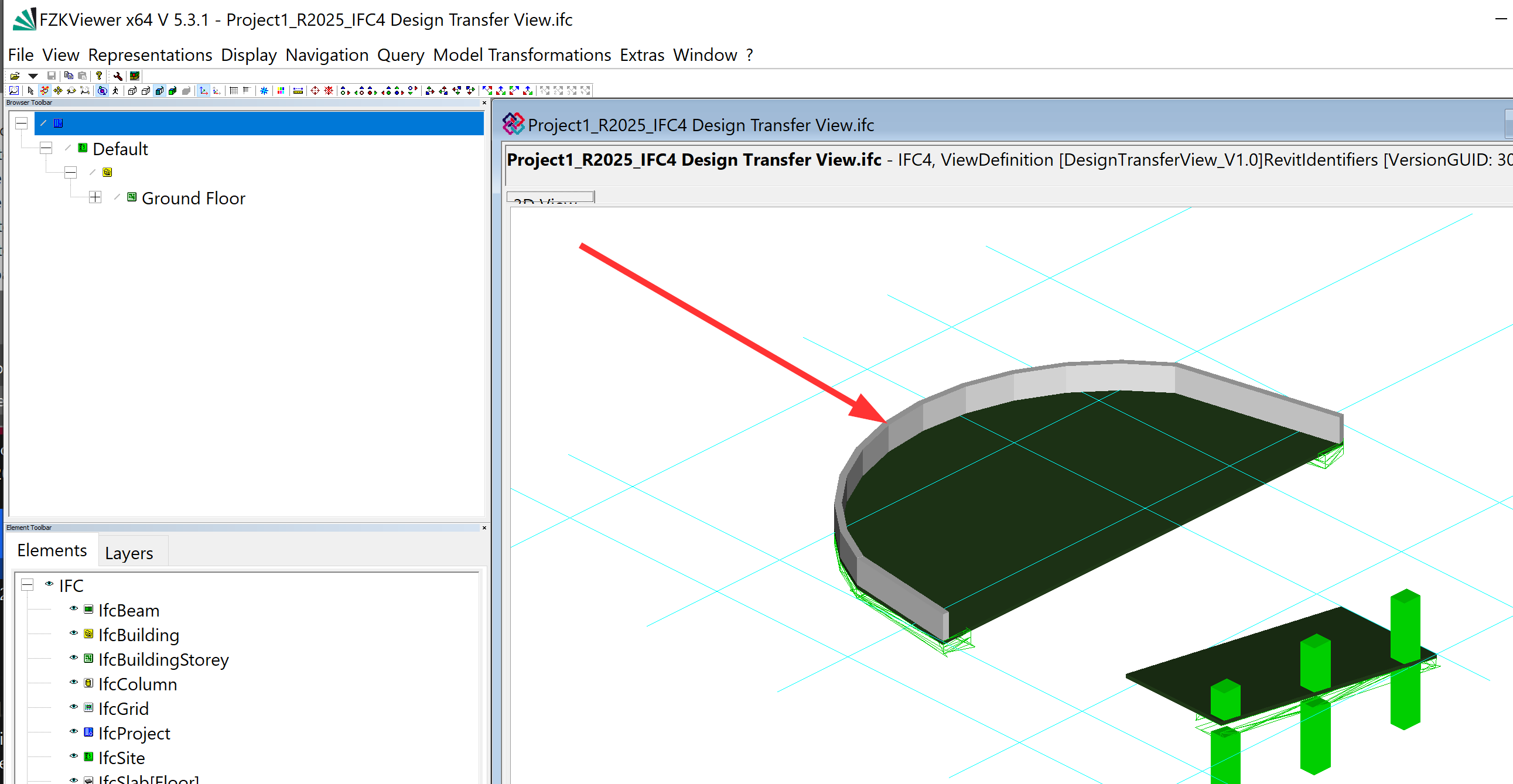Collapse the IFC elements root node
This screenshot has height=784, width=1513.
(x=27, y=584)
